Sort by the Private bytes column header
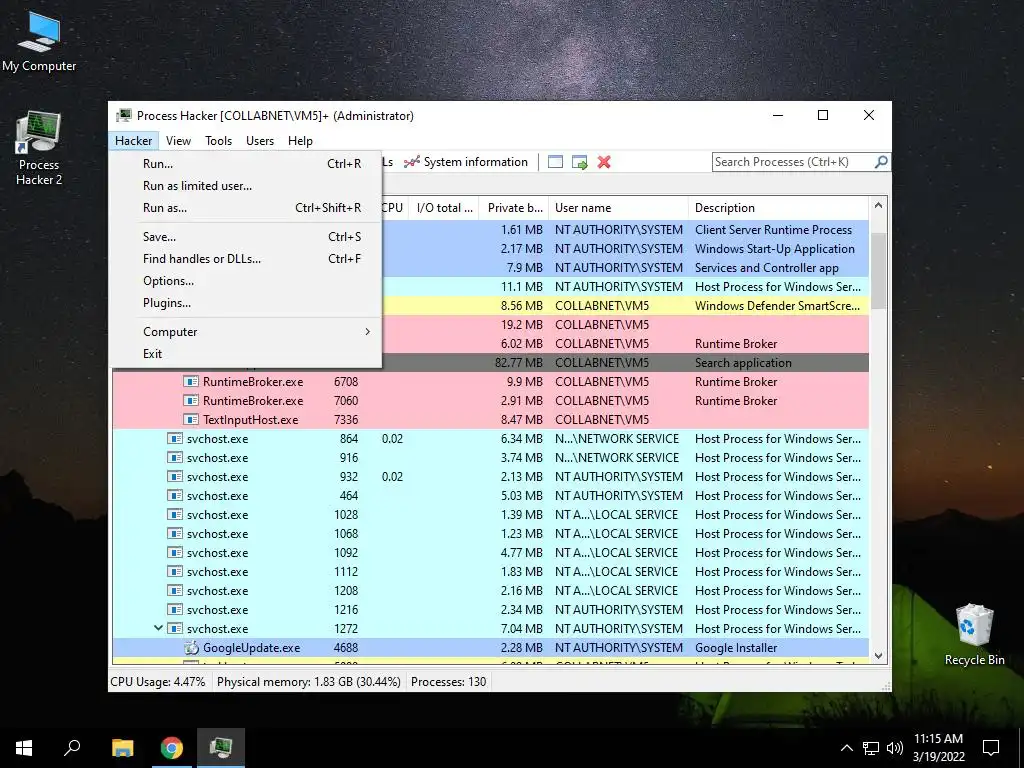Viewport: 1024px width, 768px height. pyautogui.click(x=515, y=208)
